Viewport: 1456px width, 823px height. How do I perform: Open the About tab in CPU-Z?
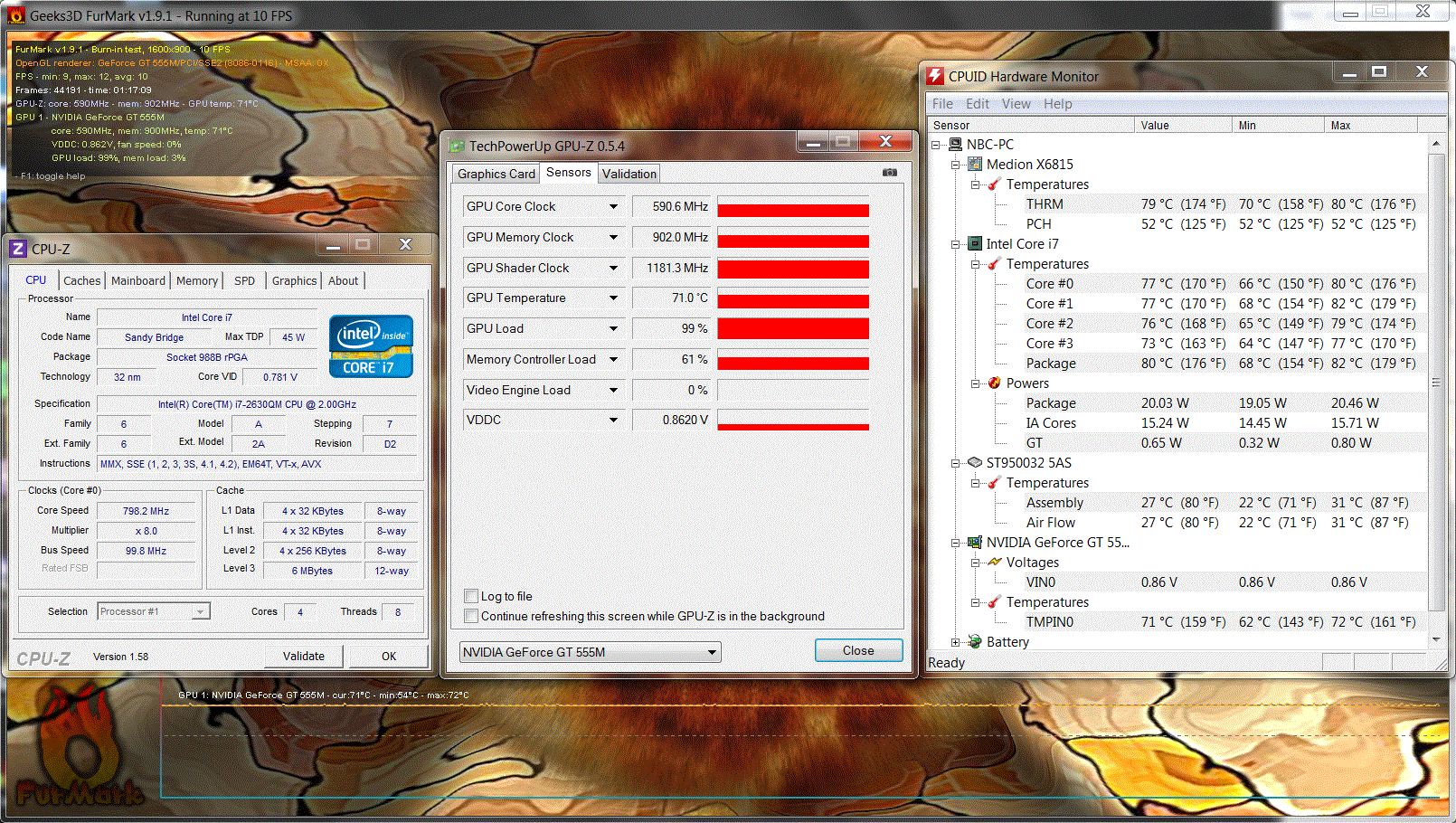344,280
